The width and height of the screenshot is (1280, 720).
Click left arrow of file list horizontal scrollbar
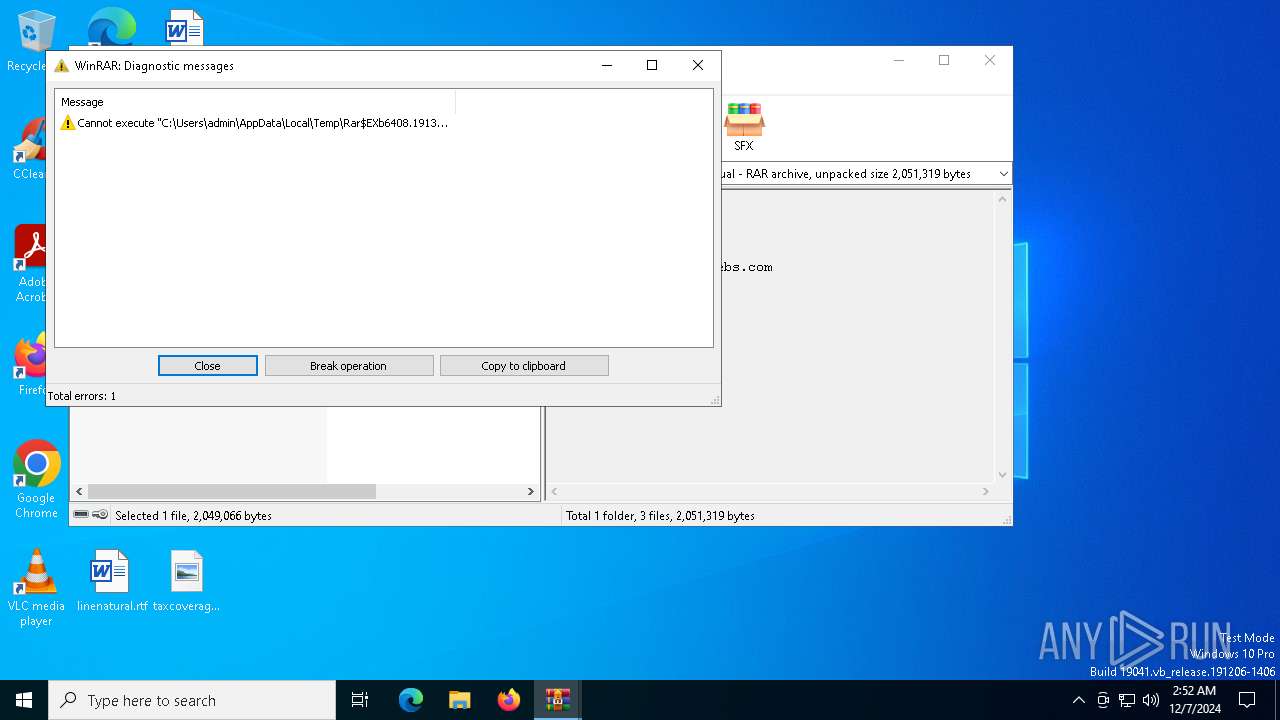pyautogui.click(x=79, y=492)
